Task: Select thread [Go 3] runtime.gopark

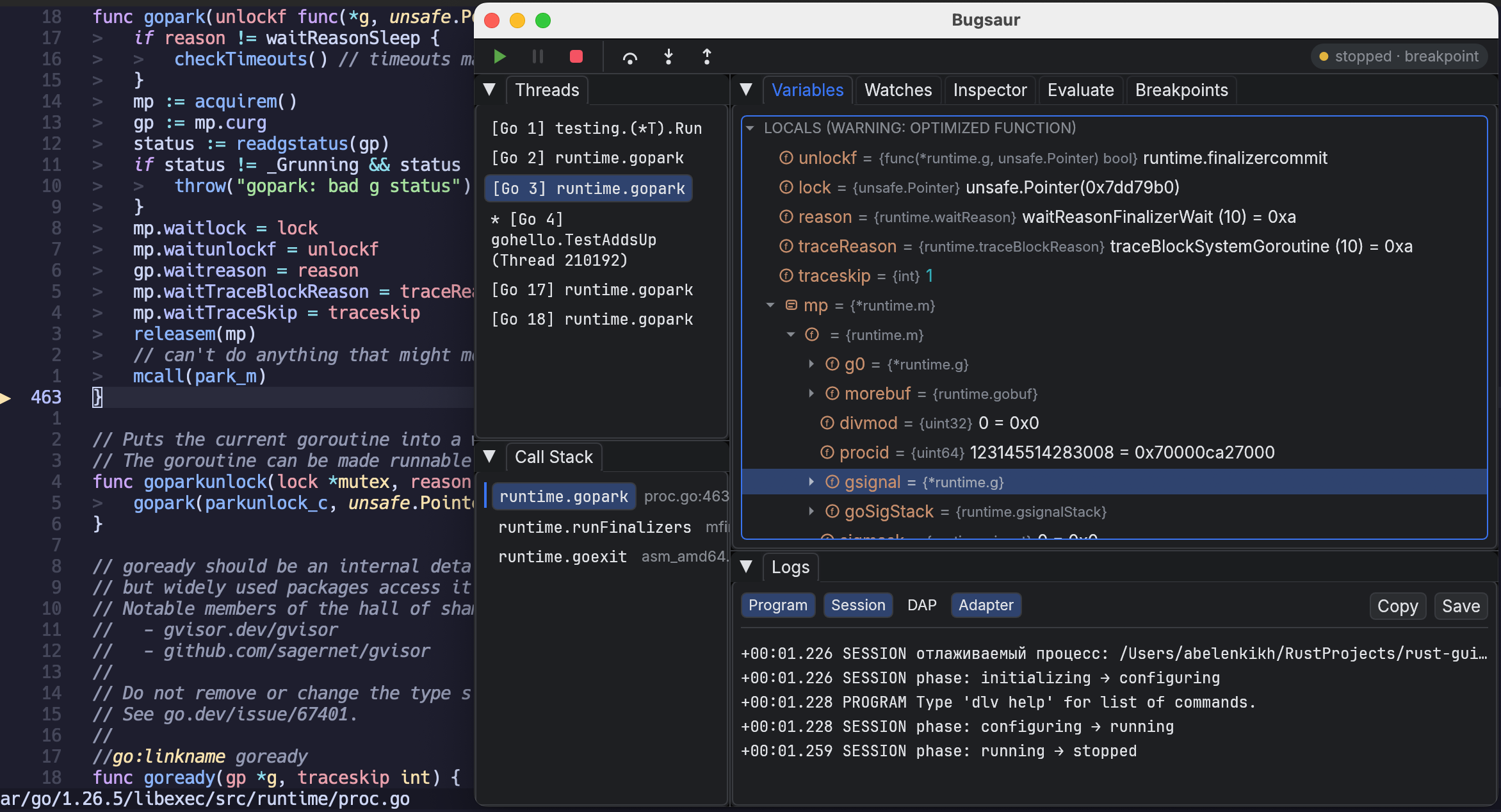Action: pyautogui.click(x=588, y=189)
